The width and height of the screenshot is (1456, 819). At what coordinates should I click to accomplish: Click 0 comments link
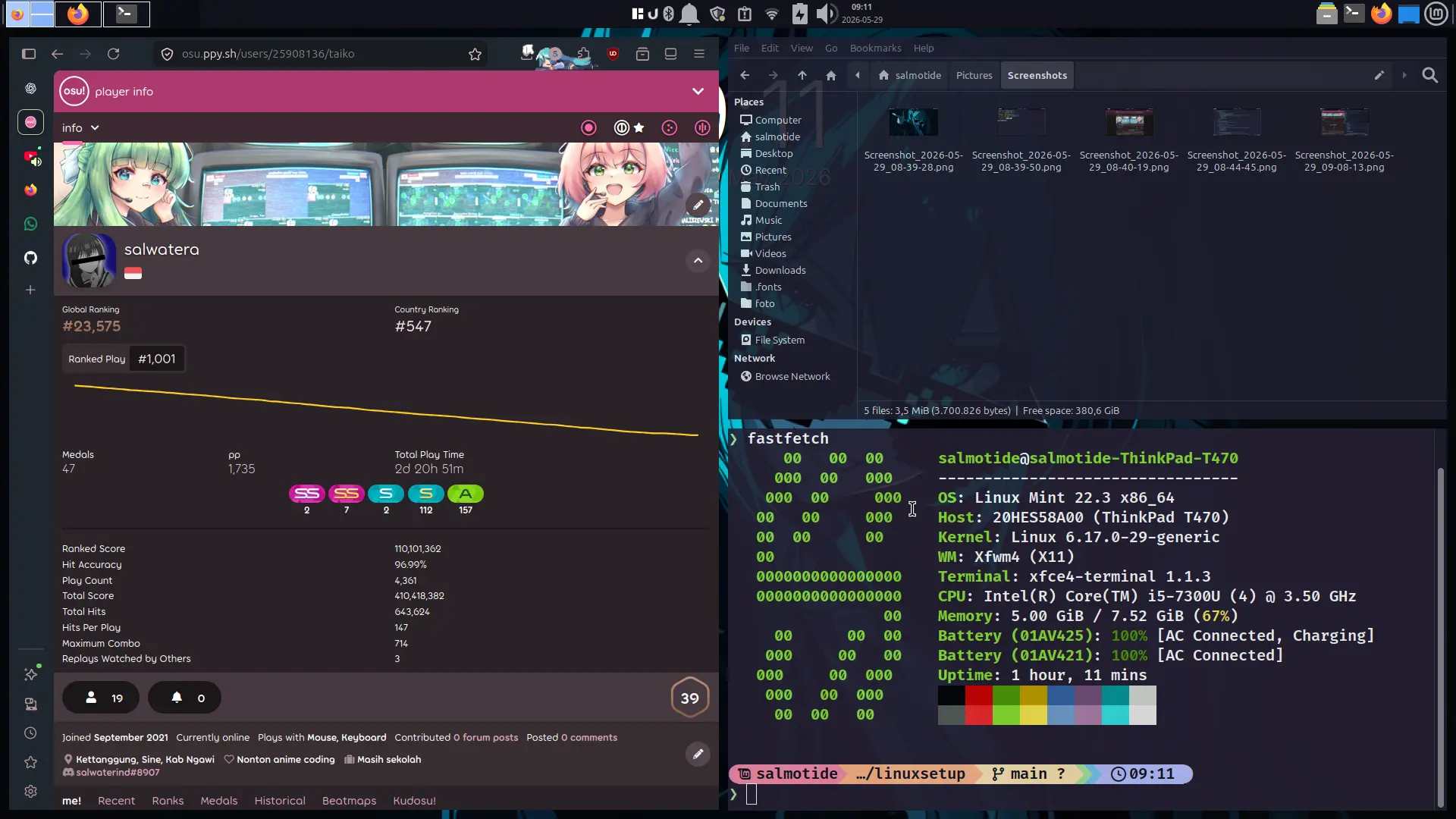click(x=588, y=738)
